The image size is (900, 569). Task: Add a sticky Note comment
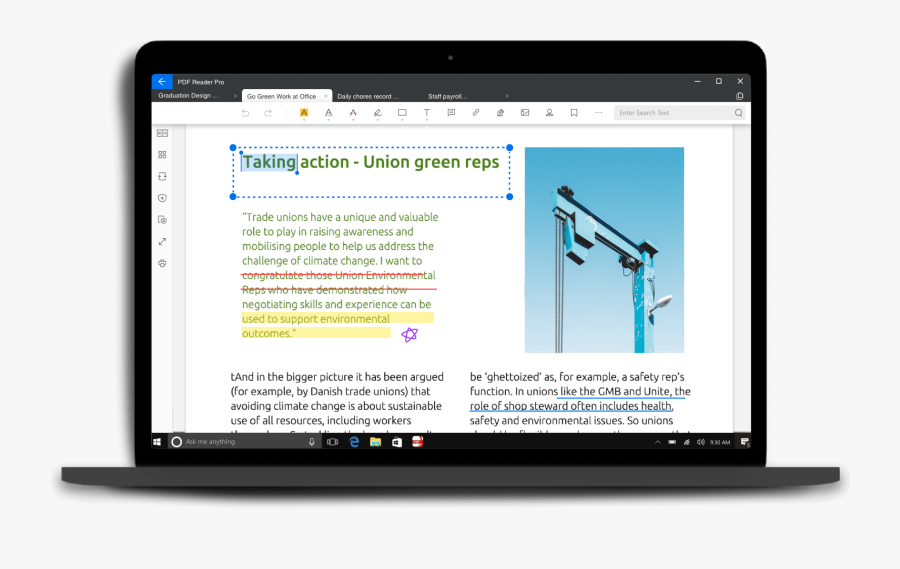pyautogui.click(x=451, y=113)
